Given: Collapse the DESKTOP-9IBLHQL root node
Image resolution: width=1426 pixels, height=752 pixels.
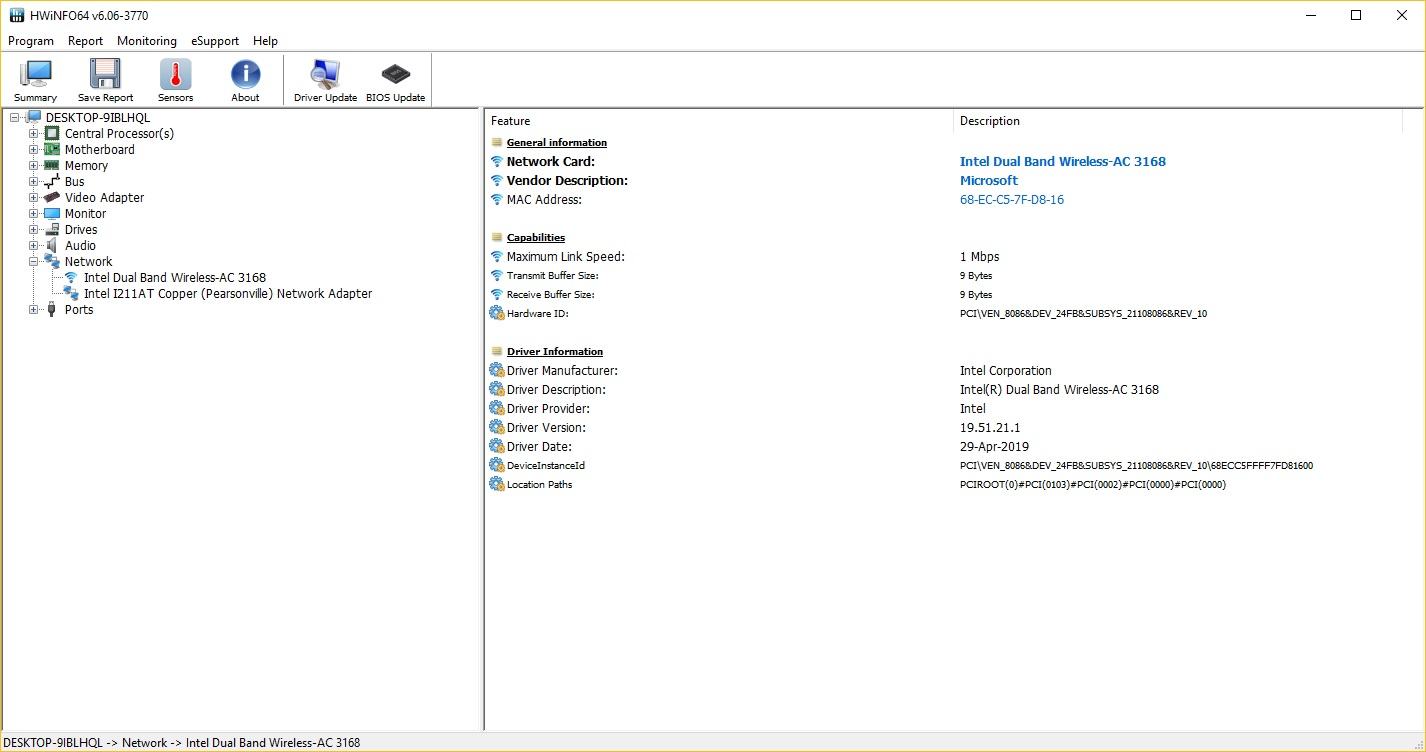Looking at the screenshot, I should 15,117.
